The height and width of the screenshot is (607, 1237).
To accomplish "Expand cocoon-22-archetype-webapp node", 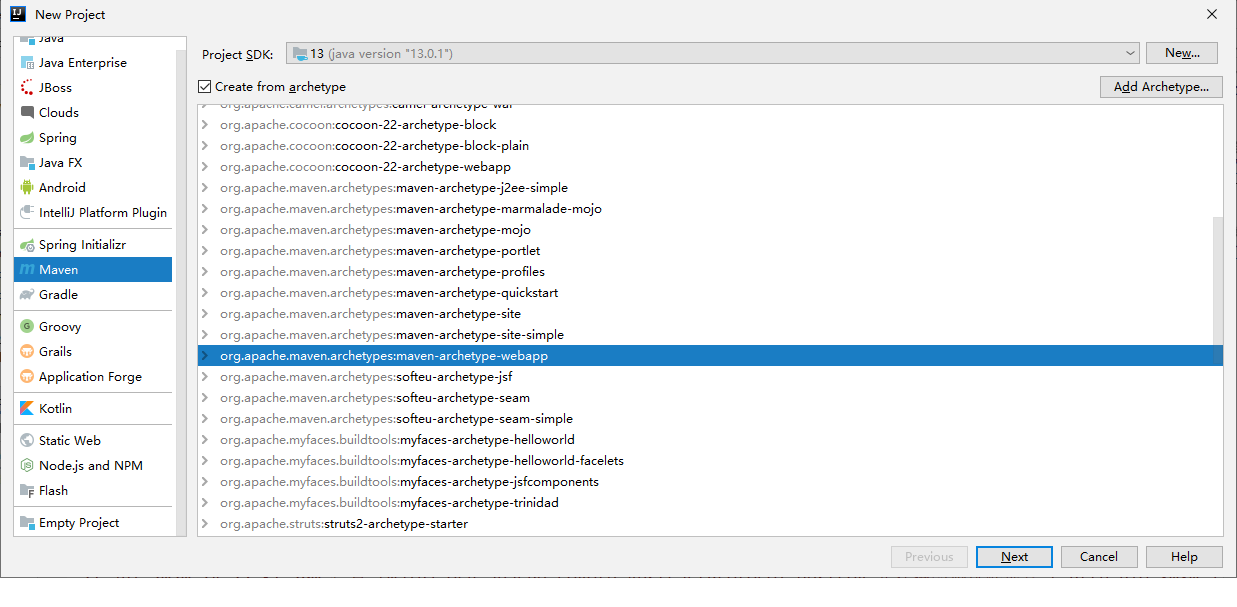I will coord(205,167).
